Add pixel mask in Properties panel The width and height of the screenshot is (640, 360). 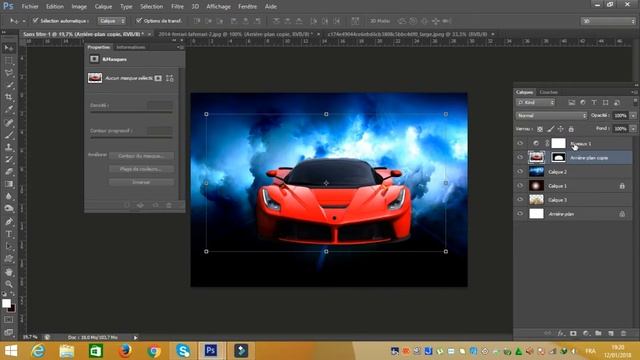[x=158, y=78]
